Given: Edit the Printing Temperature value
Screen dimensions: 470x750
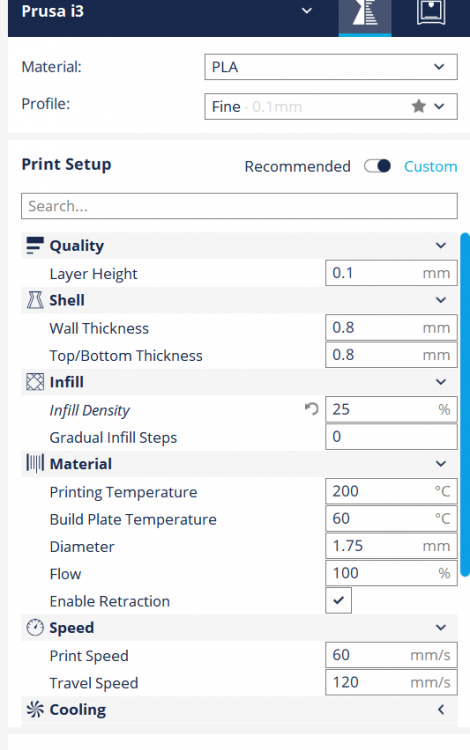Looking at the screenshot, I should (391, 491).
